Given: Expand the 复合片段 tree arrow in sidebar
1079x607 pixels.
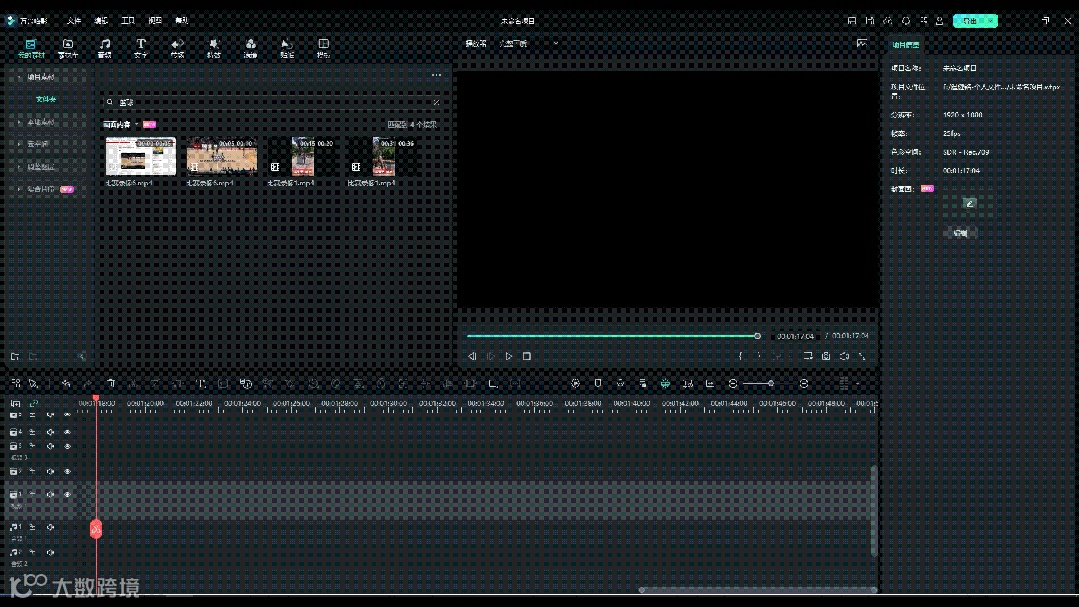Looking at the screenshot, I should (x=19, y=189).
